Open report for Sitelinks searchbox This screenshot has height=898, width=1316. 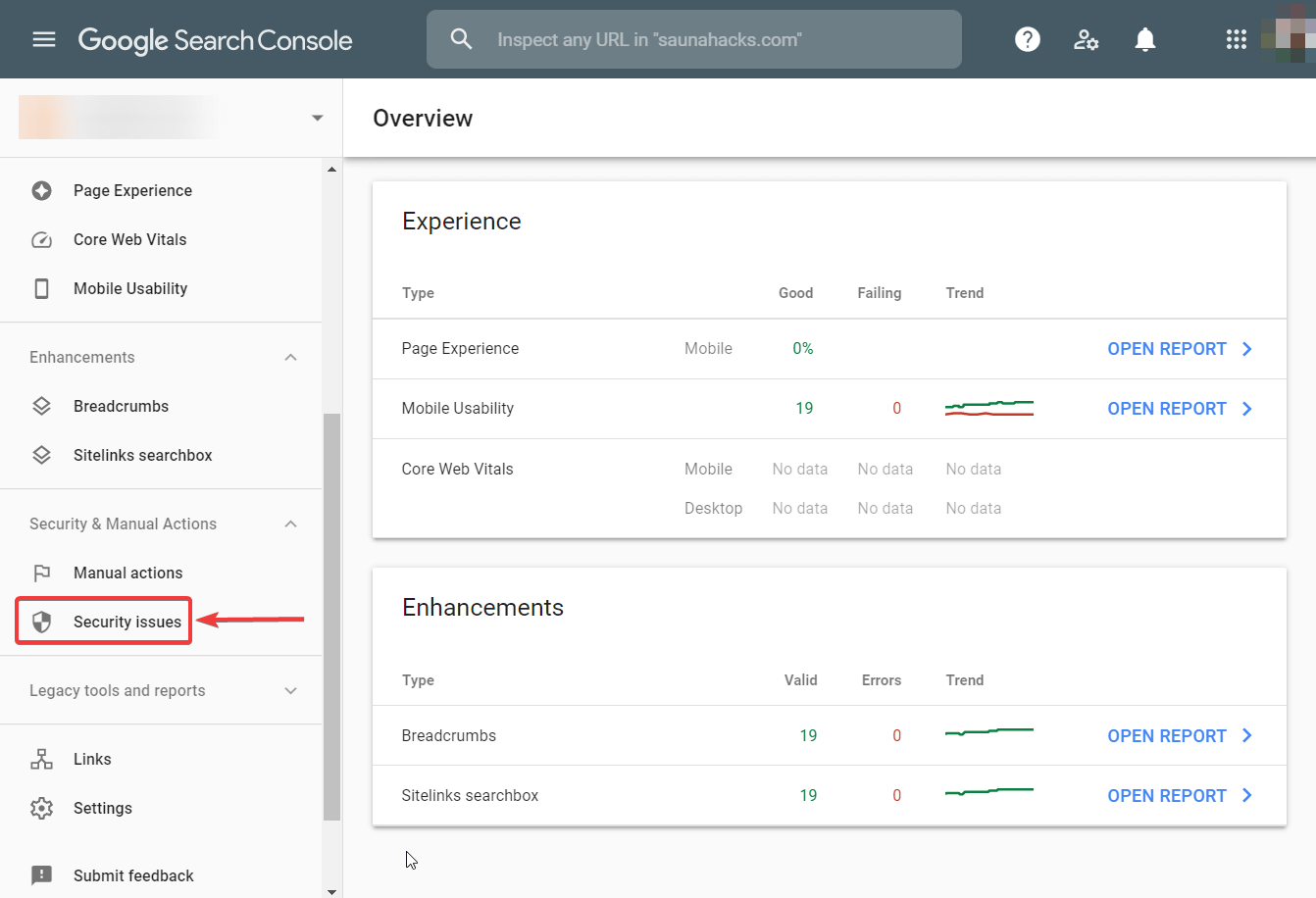pos(1167,795)
